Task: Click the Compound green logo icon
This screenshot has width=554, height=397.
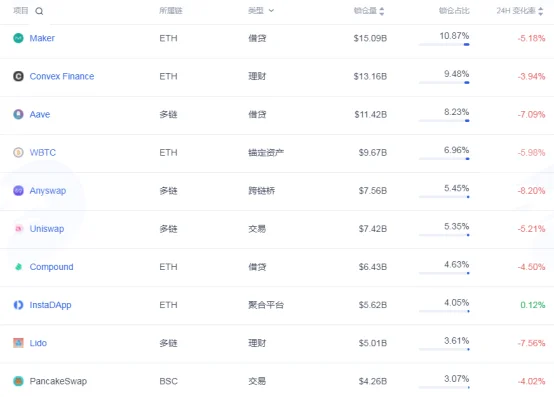Action: [18, 267]
